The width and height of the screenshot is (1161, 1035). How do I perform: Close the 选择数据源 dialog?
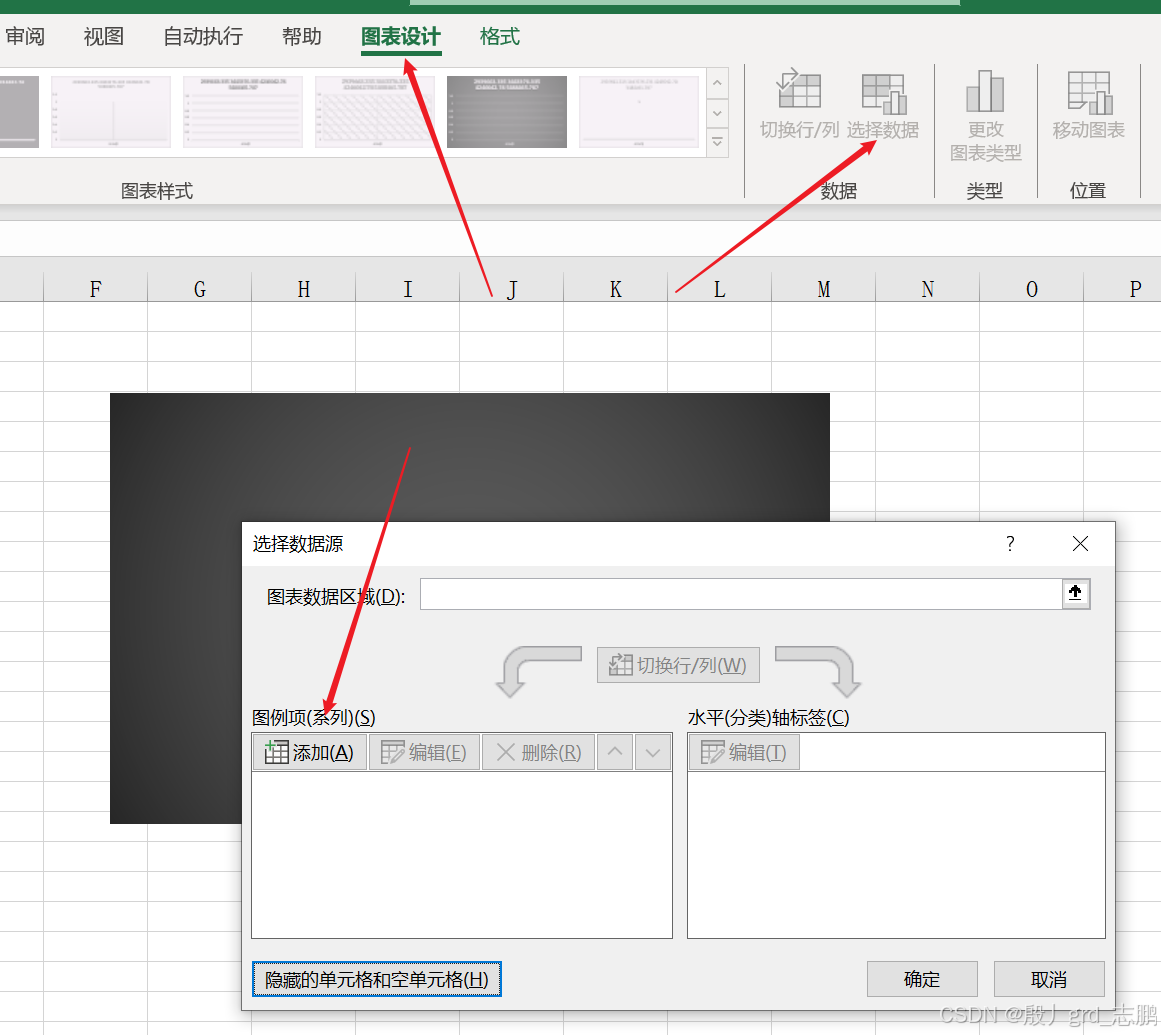[x=1080, y=544]
